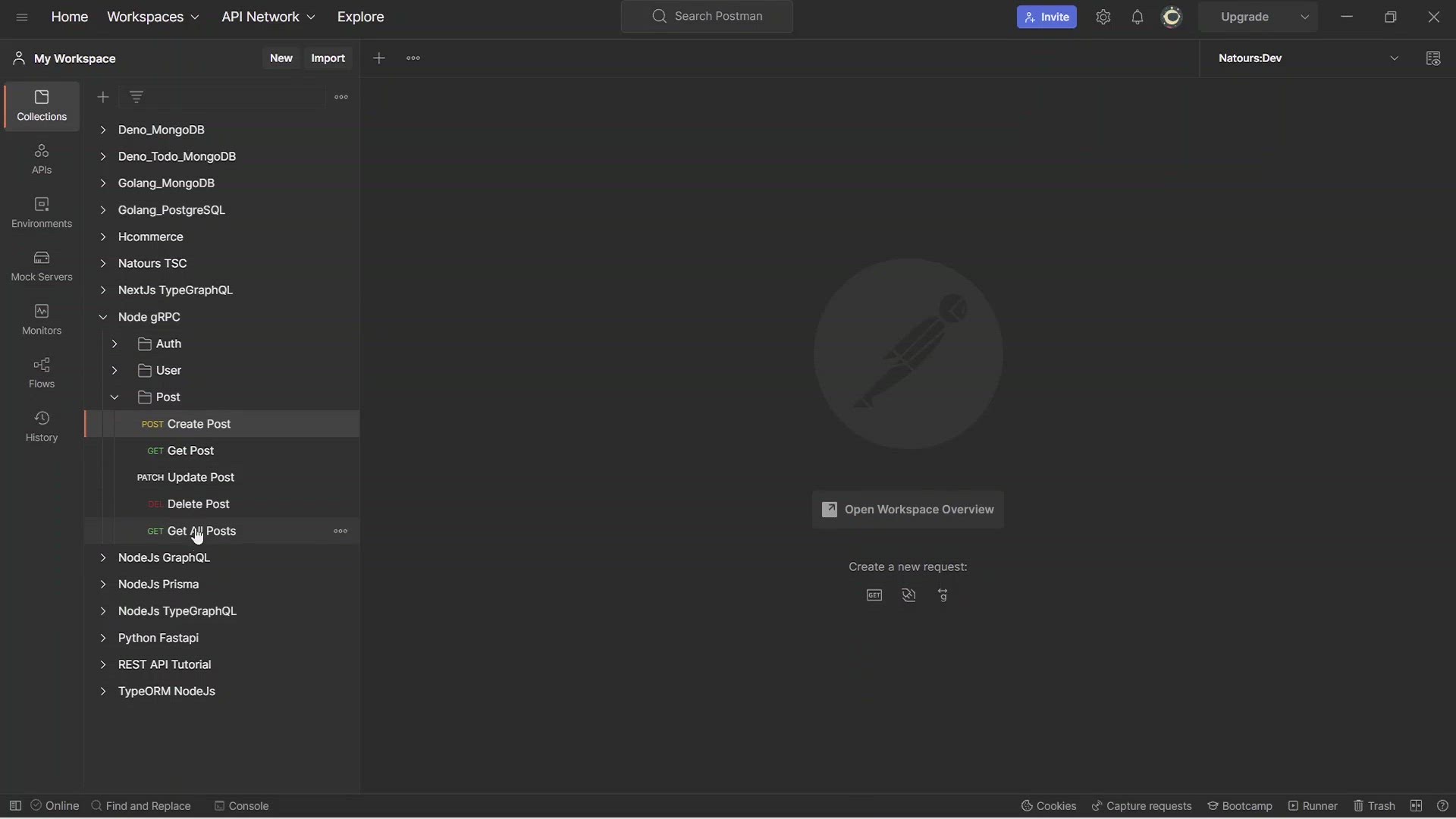Open the NodeJs Prisma collection
Image resolution: width=1456 pixels, height=819 pixels.
click(x=158, y=585)
